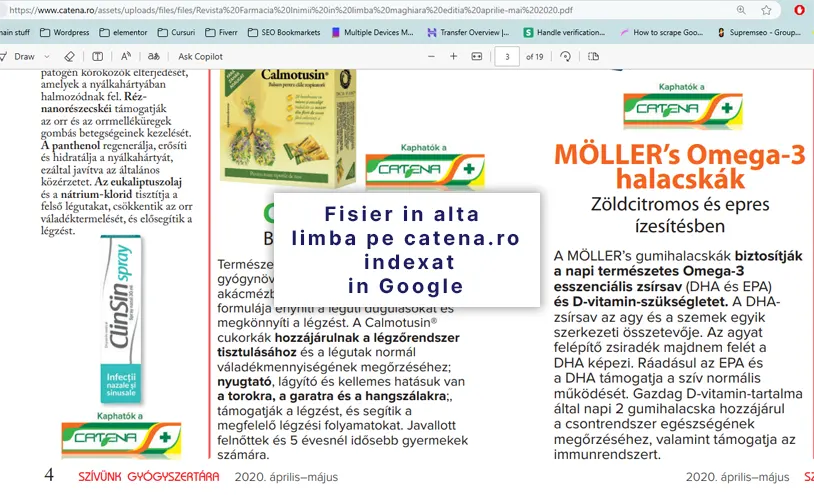Screen dimensions: 814x495
Task: Open the Translate document tool
Action: (x=153, y=56)
